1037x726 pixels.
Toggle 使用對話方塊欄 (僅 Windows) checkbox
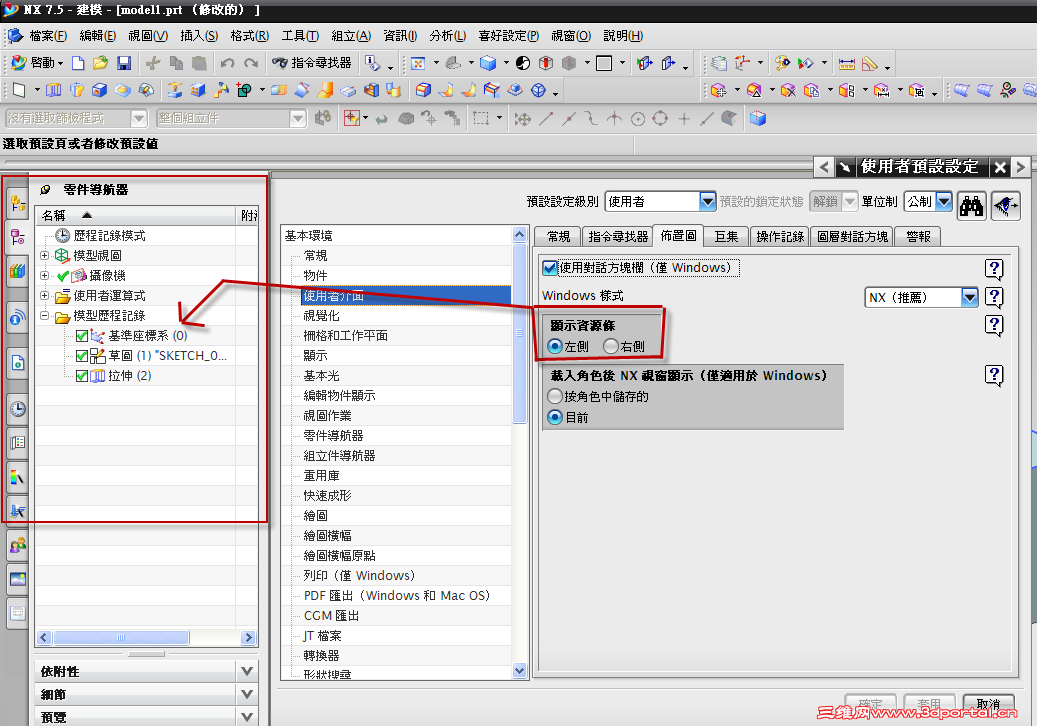point(550,268)
